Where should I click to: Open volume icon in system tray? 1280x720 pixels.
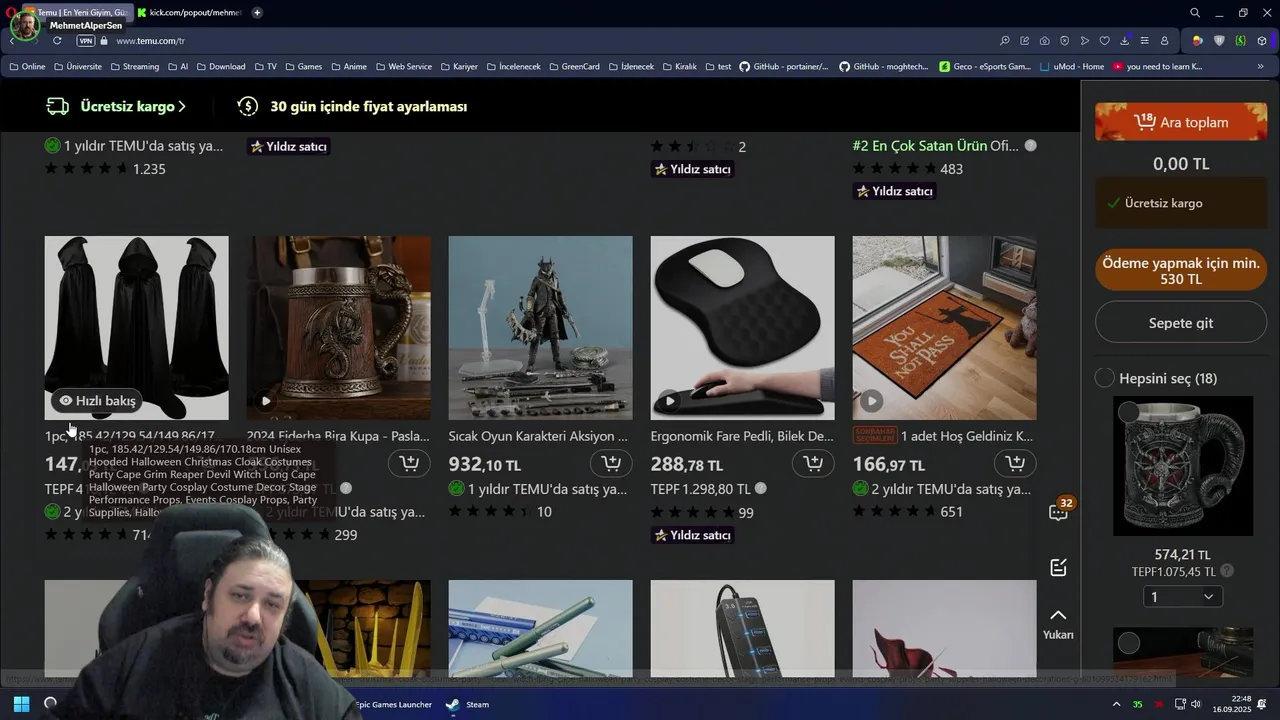click(1196, 704)
